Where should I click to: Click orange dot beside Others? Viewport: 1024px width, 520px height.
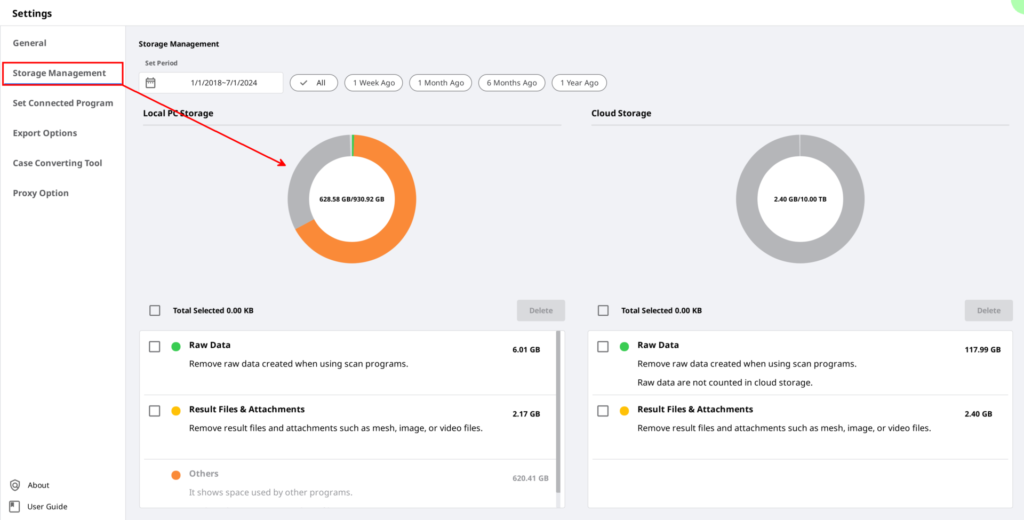[x=176, y=475]
